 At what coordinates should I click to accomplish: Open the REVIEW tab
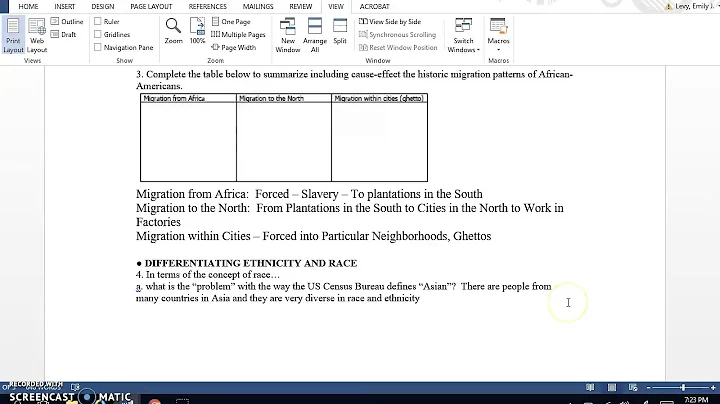click(x=301, y=6)
